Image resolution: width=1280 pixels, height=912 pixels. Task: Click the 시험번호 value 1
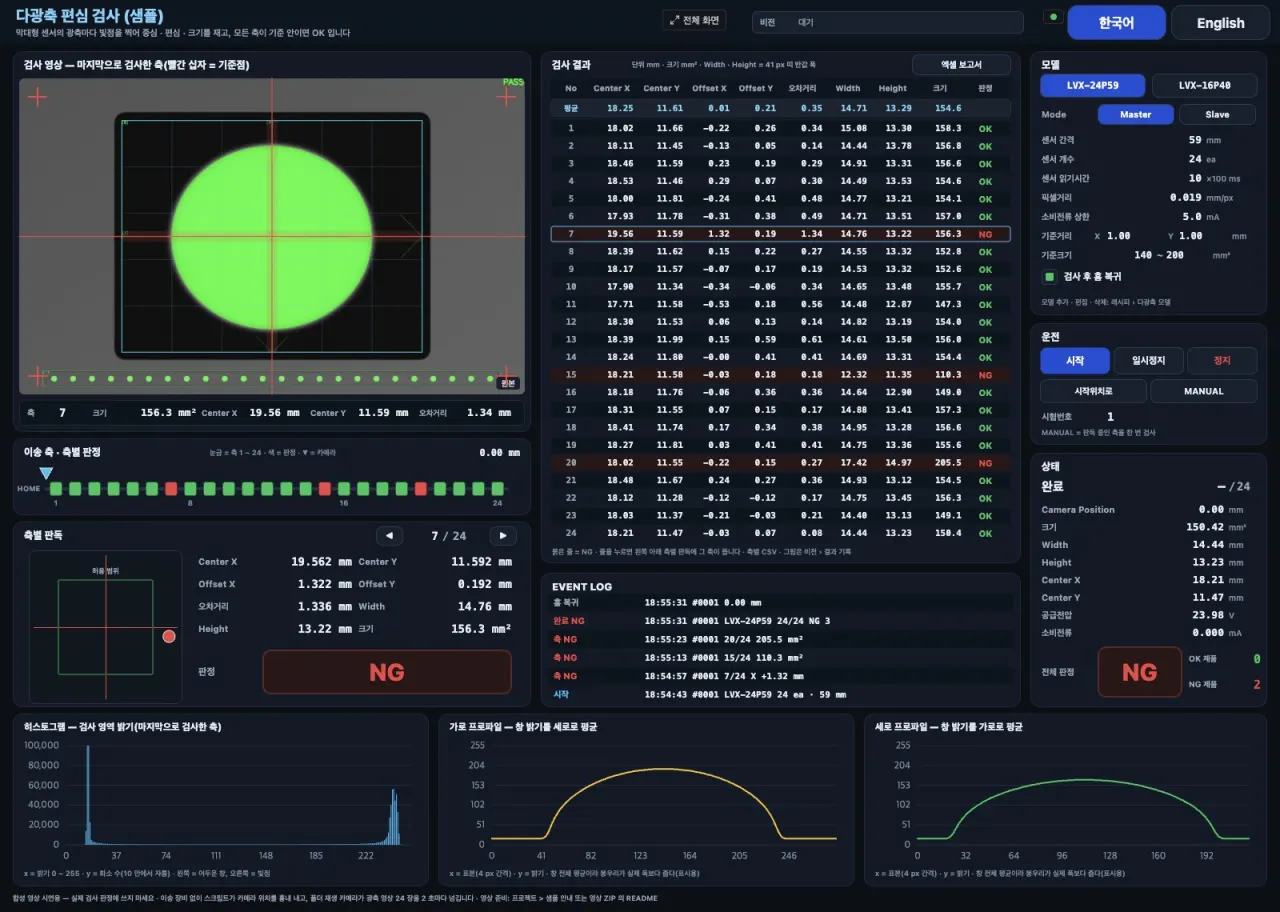pyautogui.click(x=1110, y=416)
